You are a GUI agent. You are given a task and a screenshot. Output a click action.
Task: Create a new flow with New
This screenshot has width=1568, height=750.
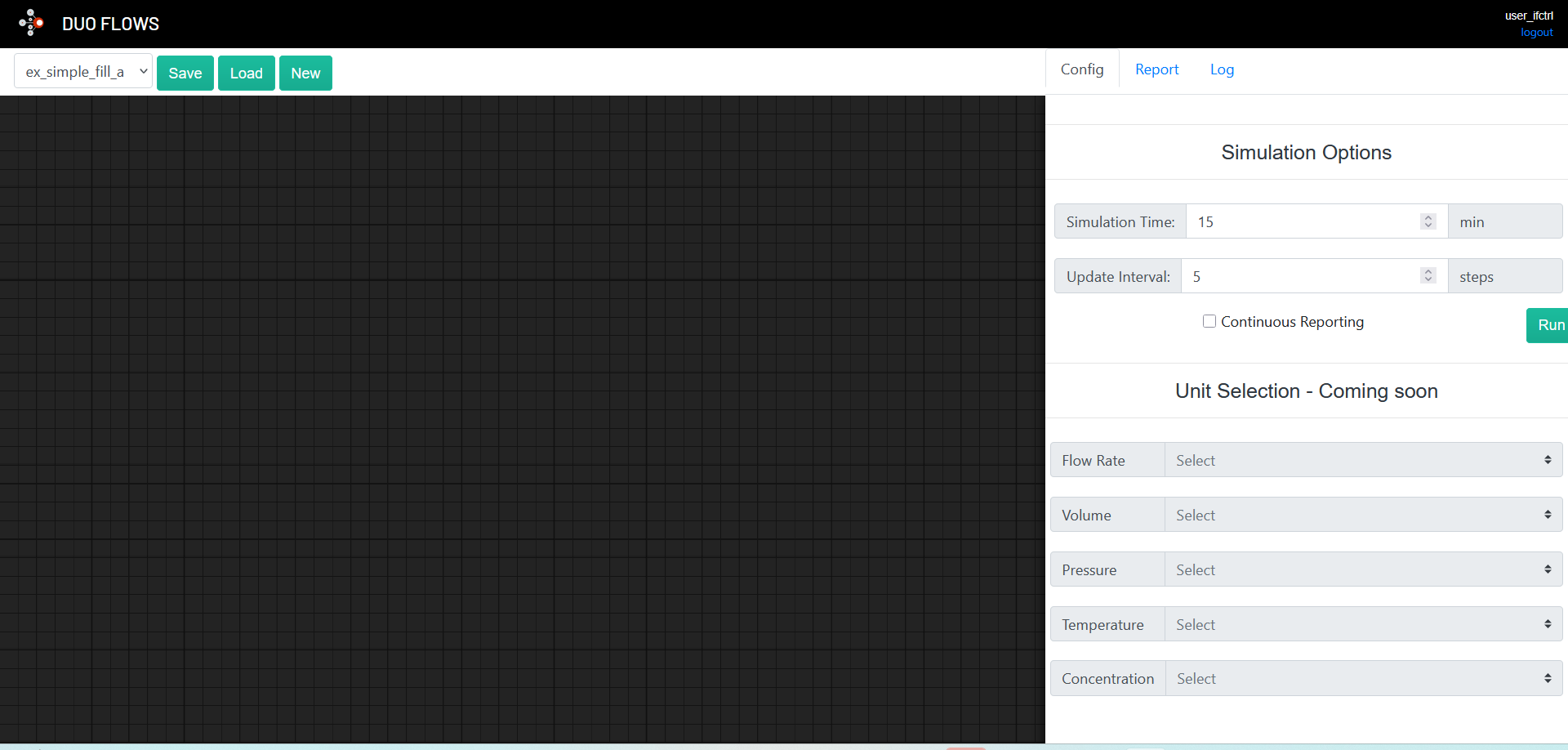point(305,73)
